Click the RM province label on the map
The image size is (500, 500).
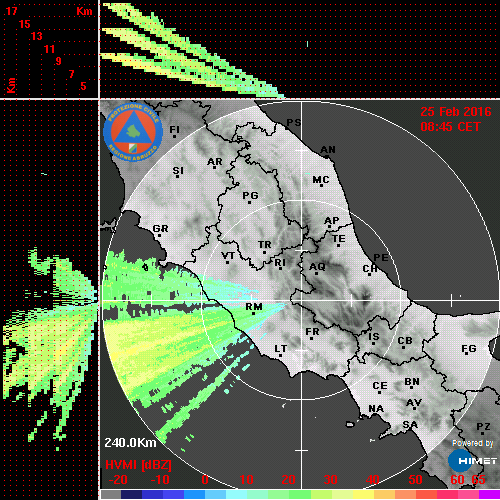pyautogui.click(x=254, y=307)
